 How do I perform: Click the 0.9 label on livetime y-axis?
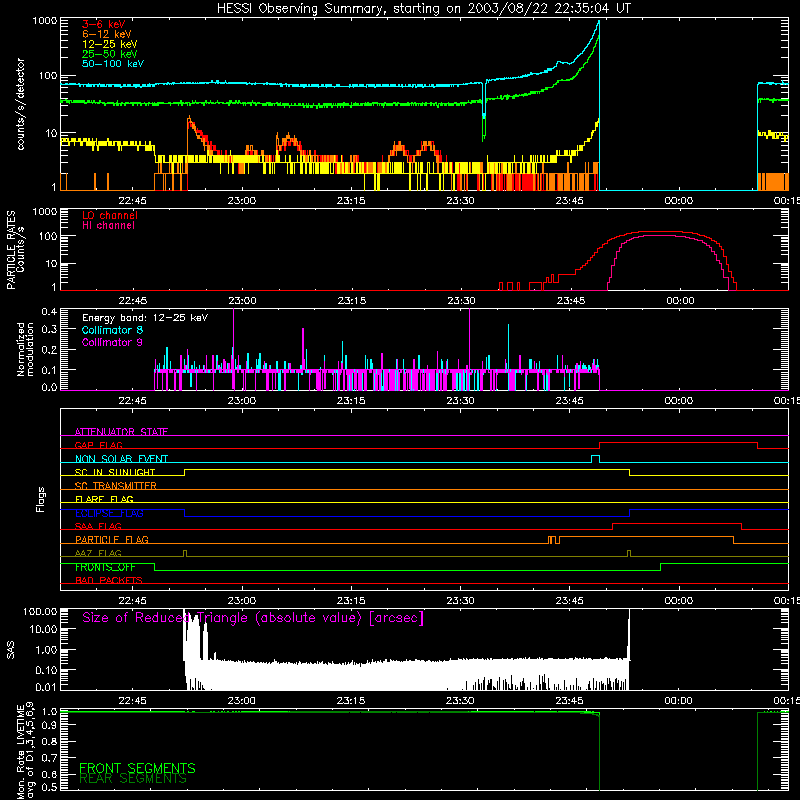[49, 725]
